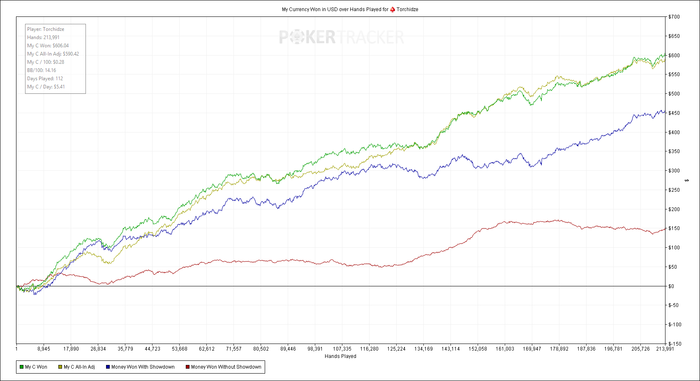Click the $50 y-axis label
The width and height of the screenshot is (700, 381).
[x=673, y=267]
